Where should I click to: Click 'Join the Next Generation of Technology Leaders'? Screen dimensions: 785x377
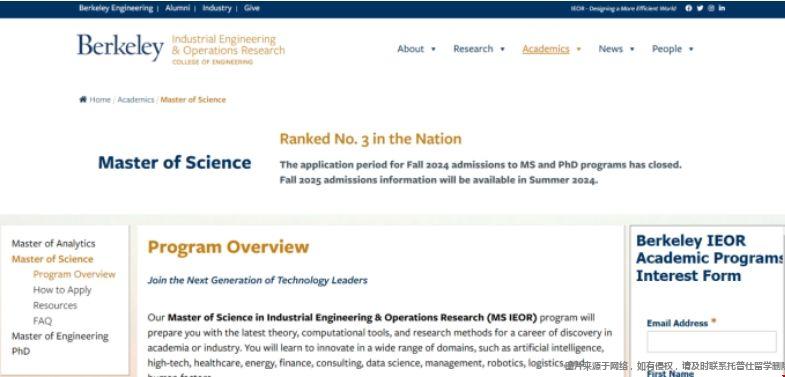tap(257, 280)
